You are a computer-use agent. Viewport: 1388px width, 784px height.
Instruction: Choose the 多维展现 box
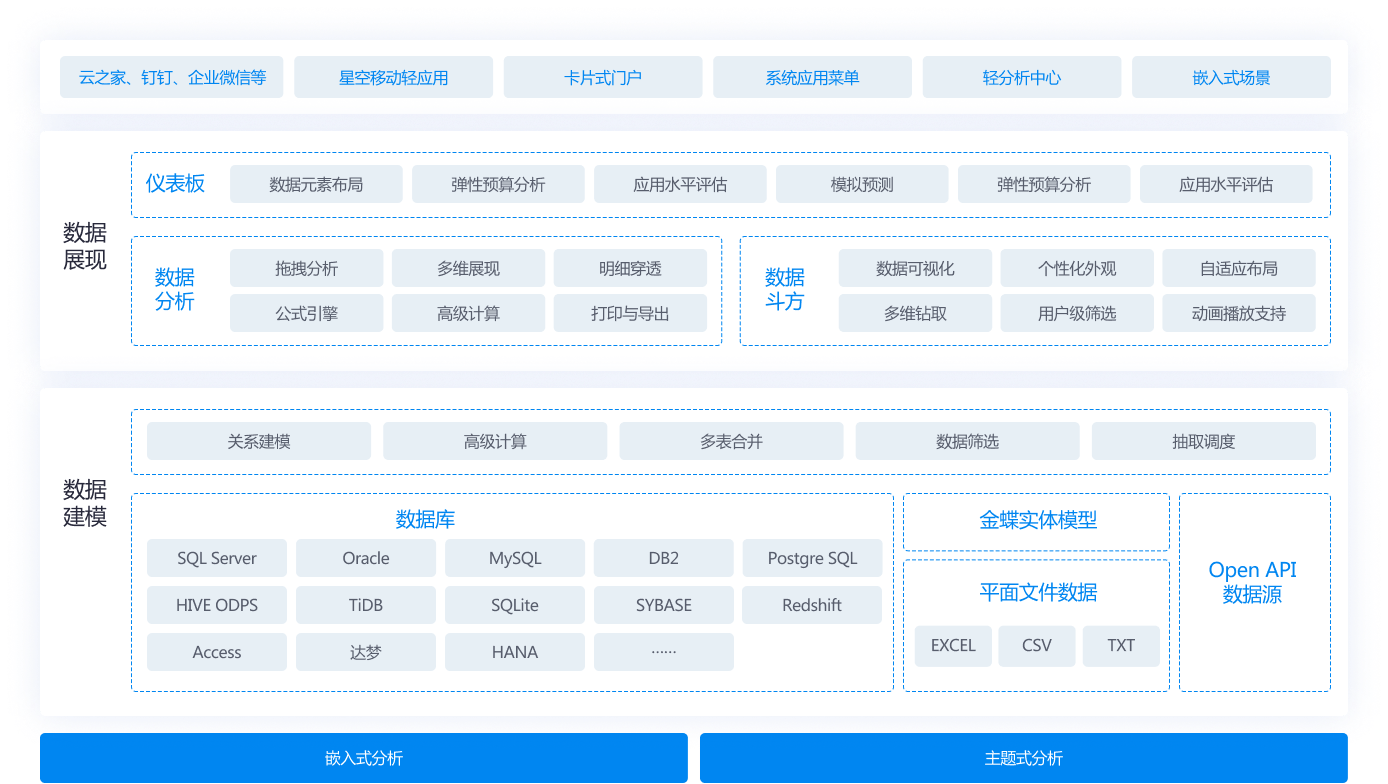coord(468,268)
